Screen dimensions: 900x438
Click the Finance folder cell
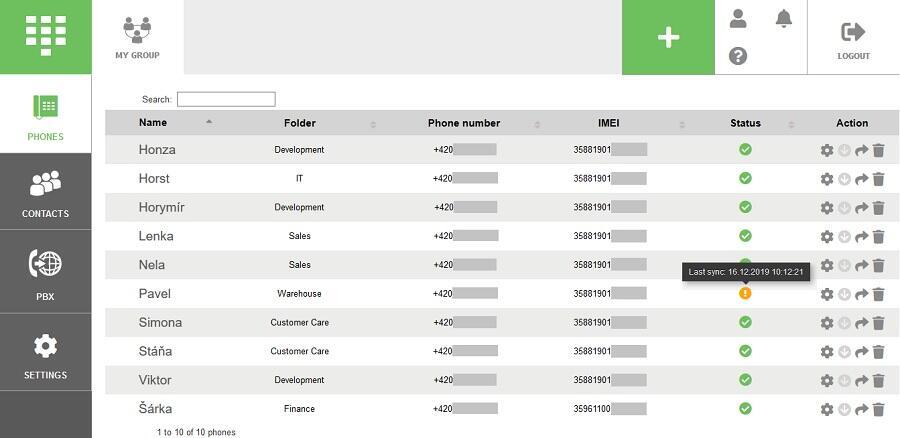(x=299, y=409)
